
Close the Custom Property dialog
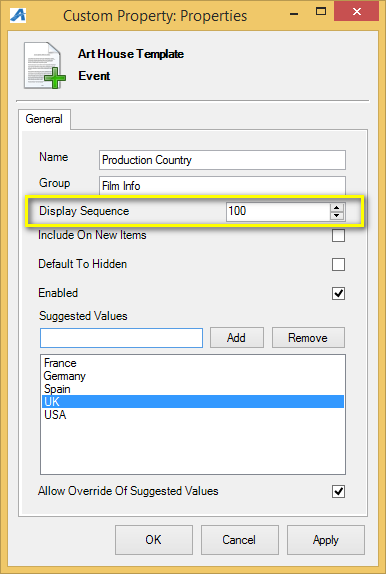pos(356,11)
